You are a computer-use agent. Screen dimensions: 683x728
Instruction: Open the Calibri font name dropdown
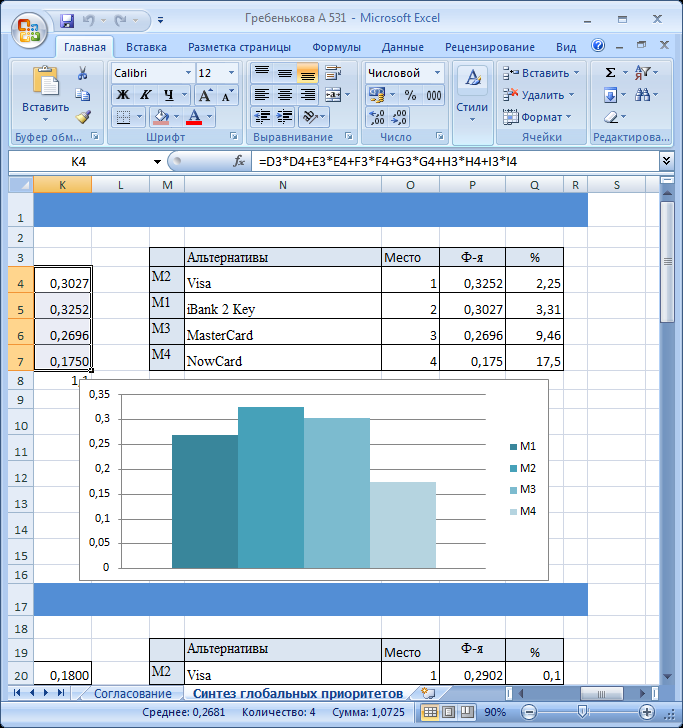click(188, 73)
